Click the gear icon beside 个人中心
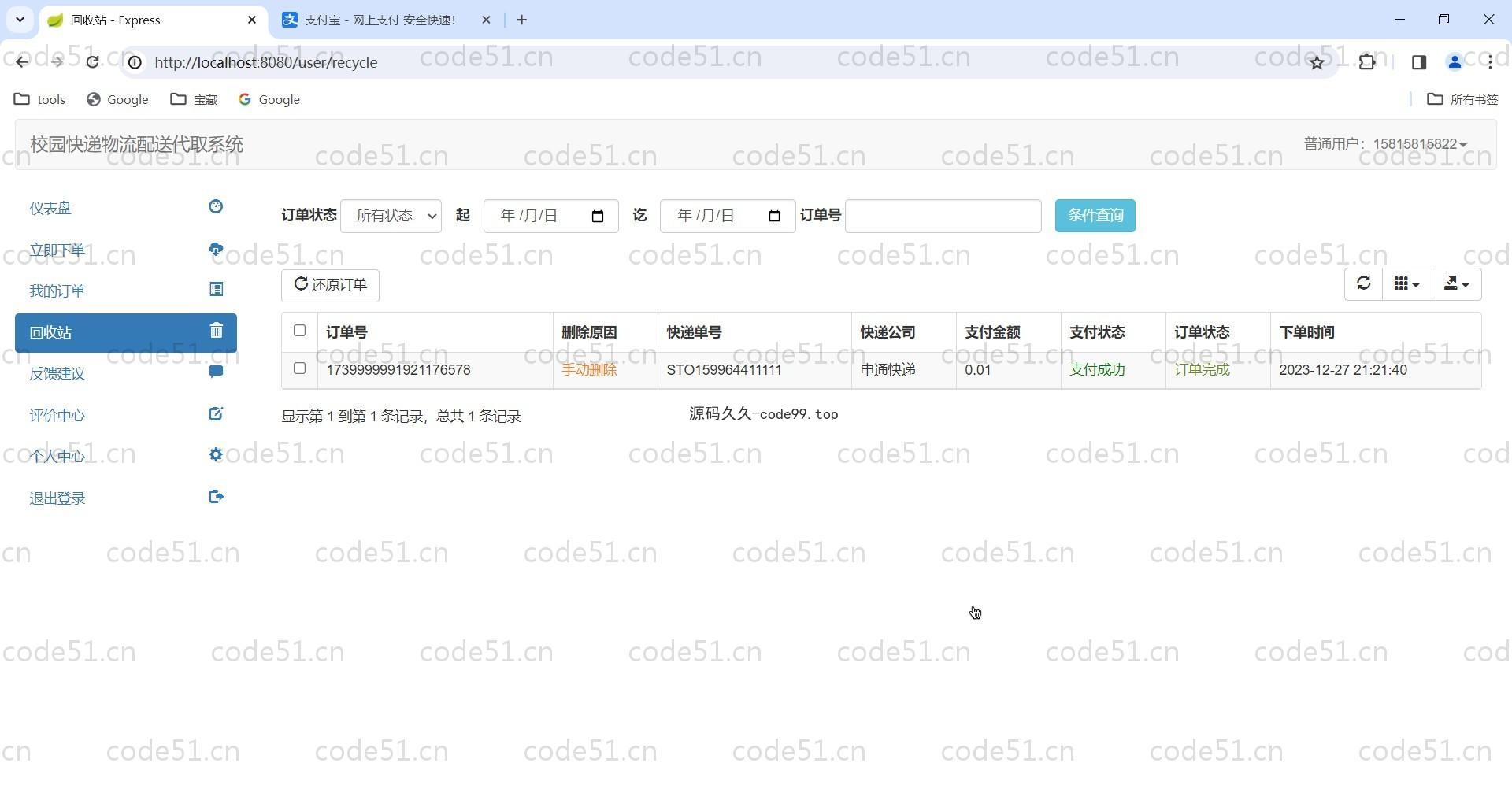 pos(216,455)
